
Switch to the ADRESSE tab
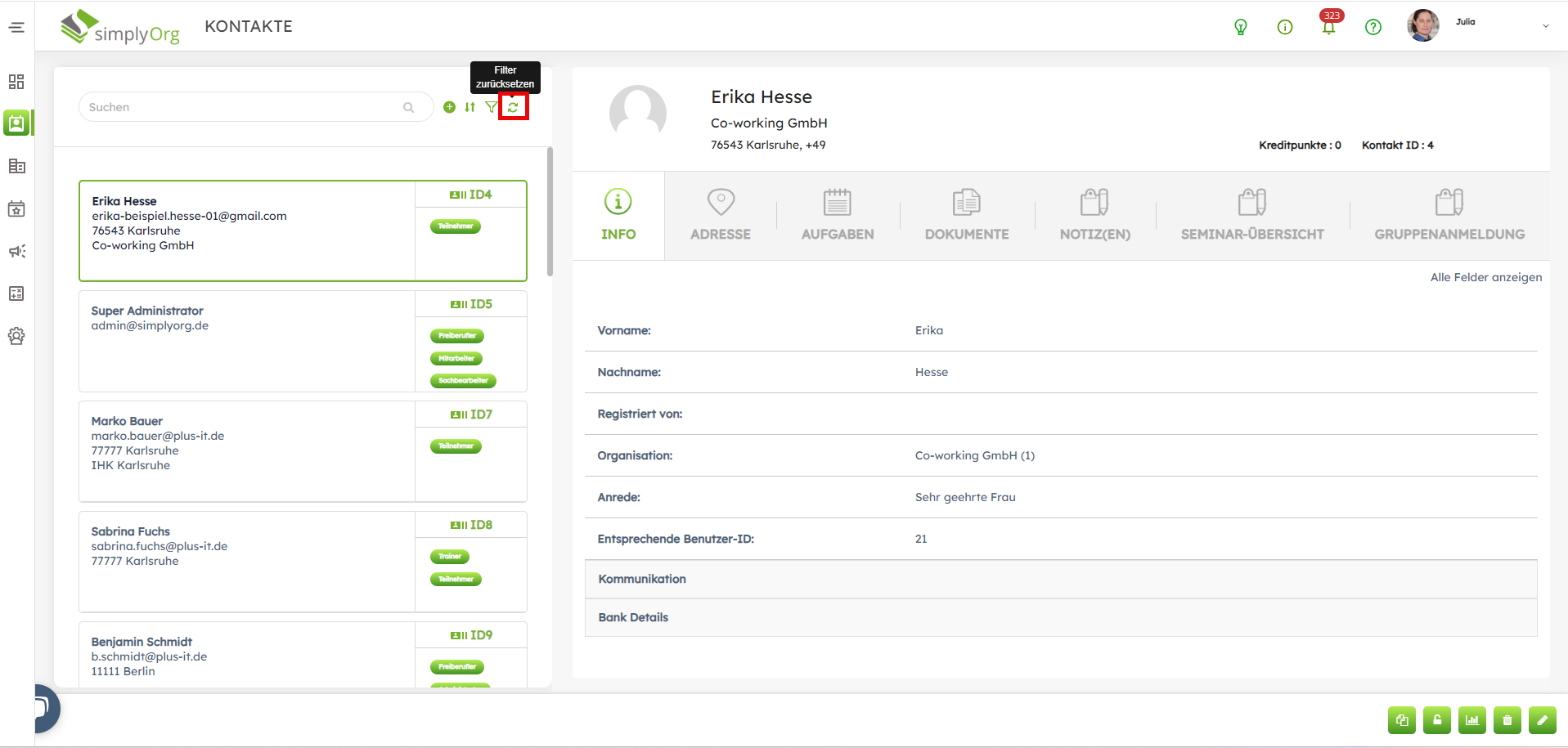[x=720, y=216]
